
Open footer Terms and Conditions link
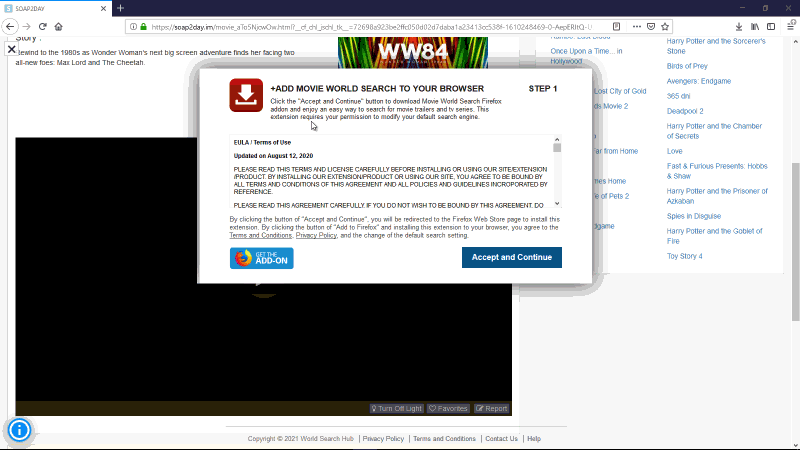[444, 439]
